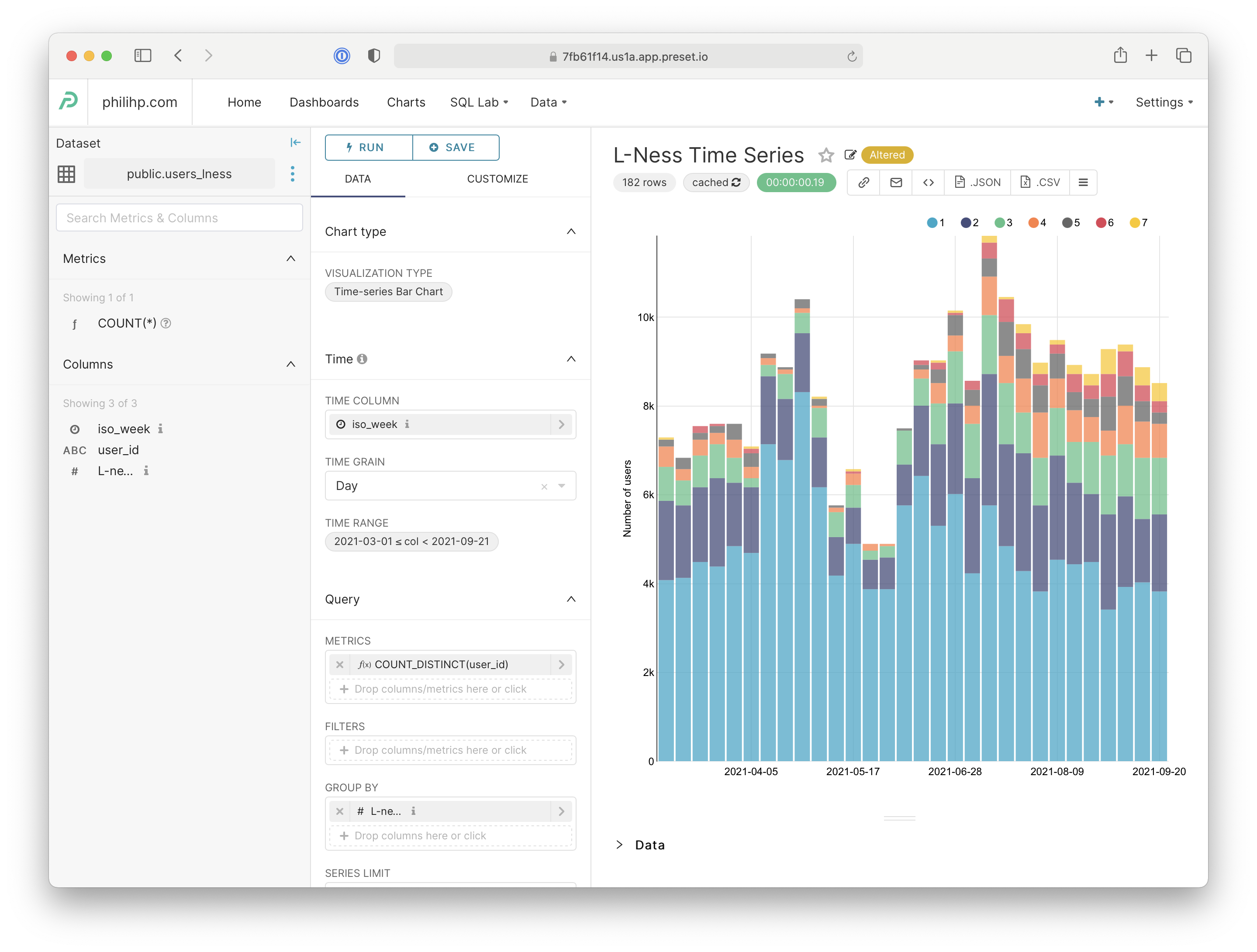Screen dimensions: 1257x952
Task: Refresh the cached query badge
Action: pyautogui.click(x=716, y=183)
